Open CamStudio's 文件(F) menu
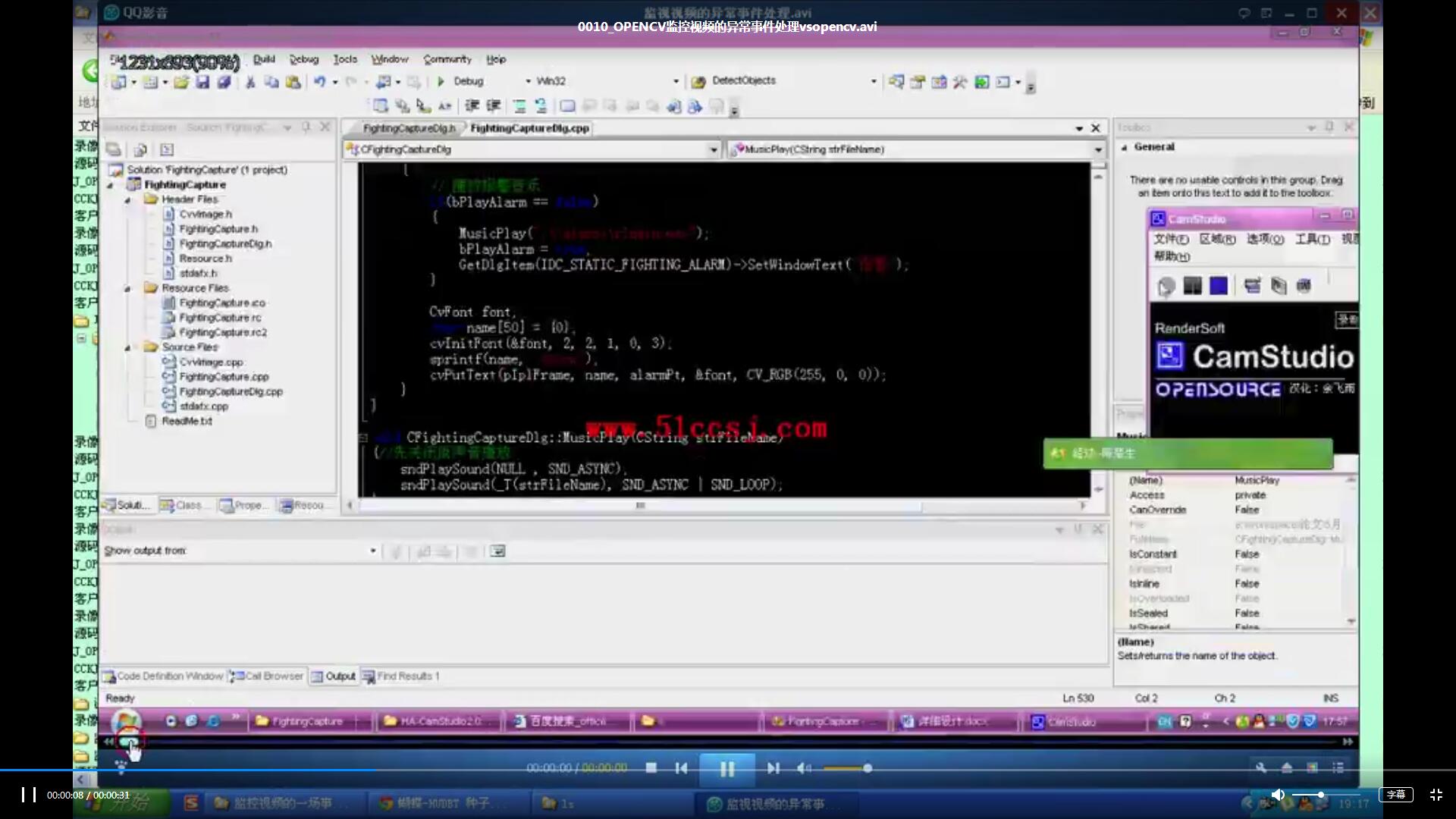Image resolution: width=1456 pixels, height=819 pixels. [1171, 239]
